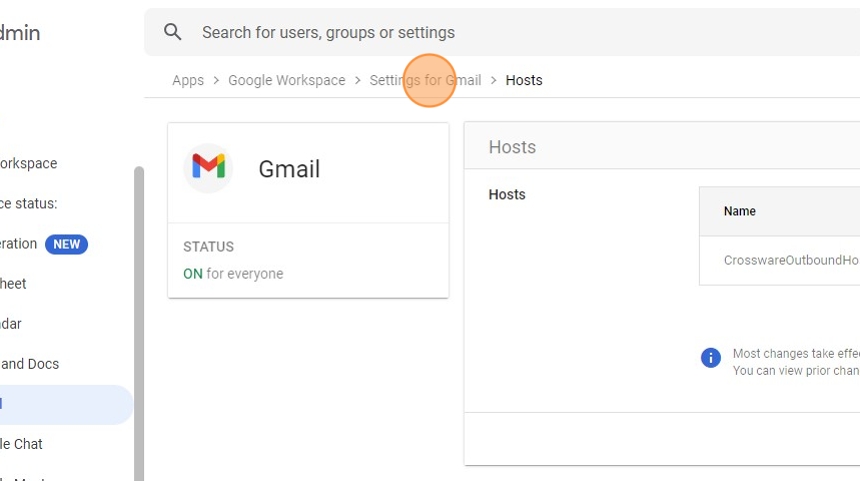Open Google Chat in the sidebar
Viewport: 860px width, 481px height.
click(22, 444)
